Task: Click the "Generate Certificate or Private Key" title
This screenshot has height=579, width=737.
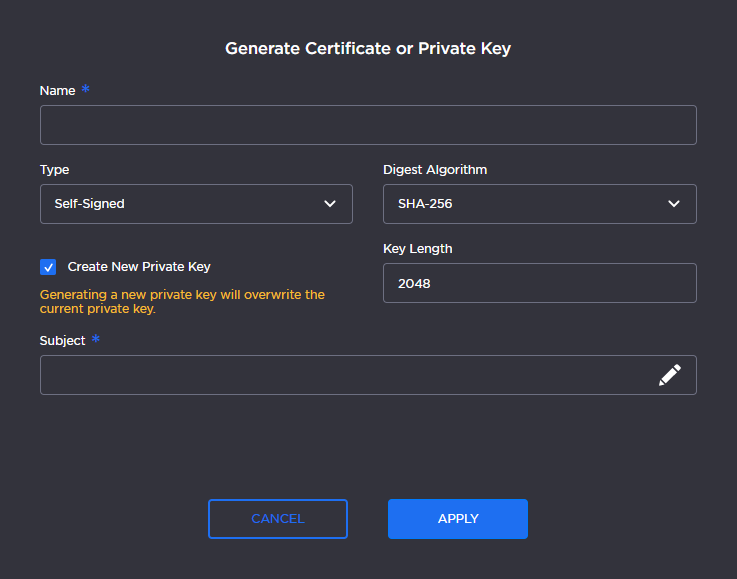Action: (368, 48)
